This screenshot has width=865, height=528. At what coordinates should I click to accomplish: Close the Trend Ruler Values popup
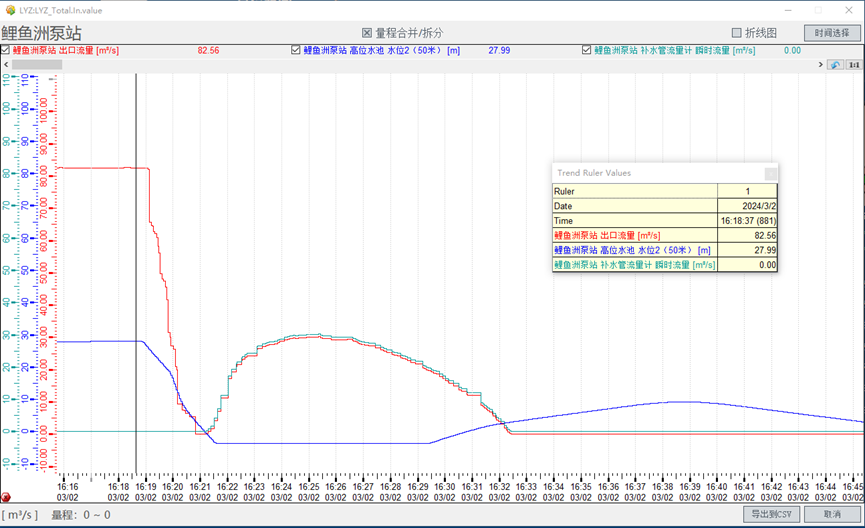(x=770, y=173)
